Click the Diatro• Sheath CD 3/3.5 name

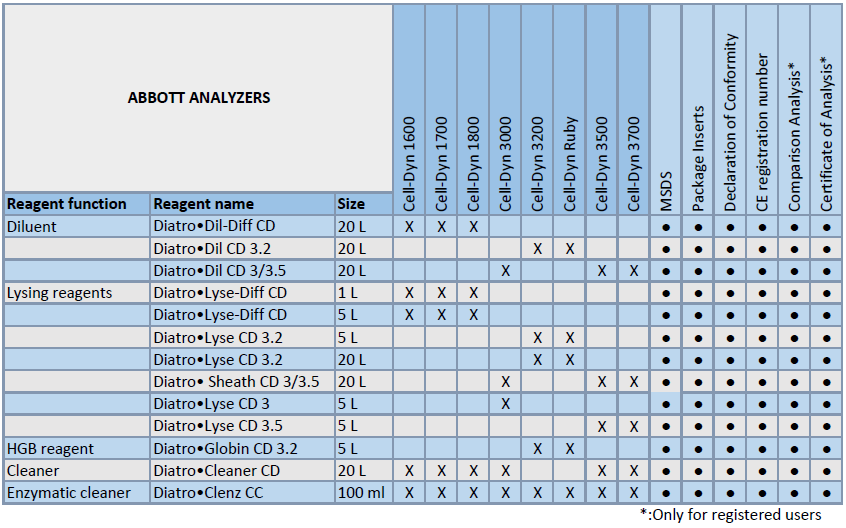pyautogui.click(x=236, y=382)
